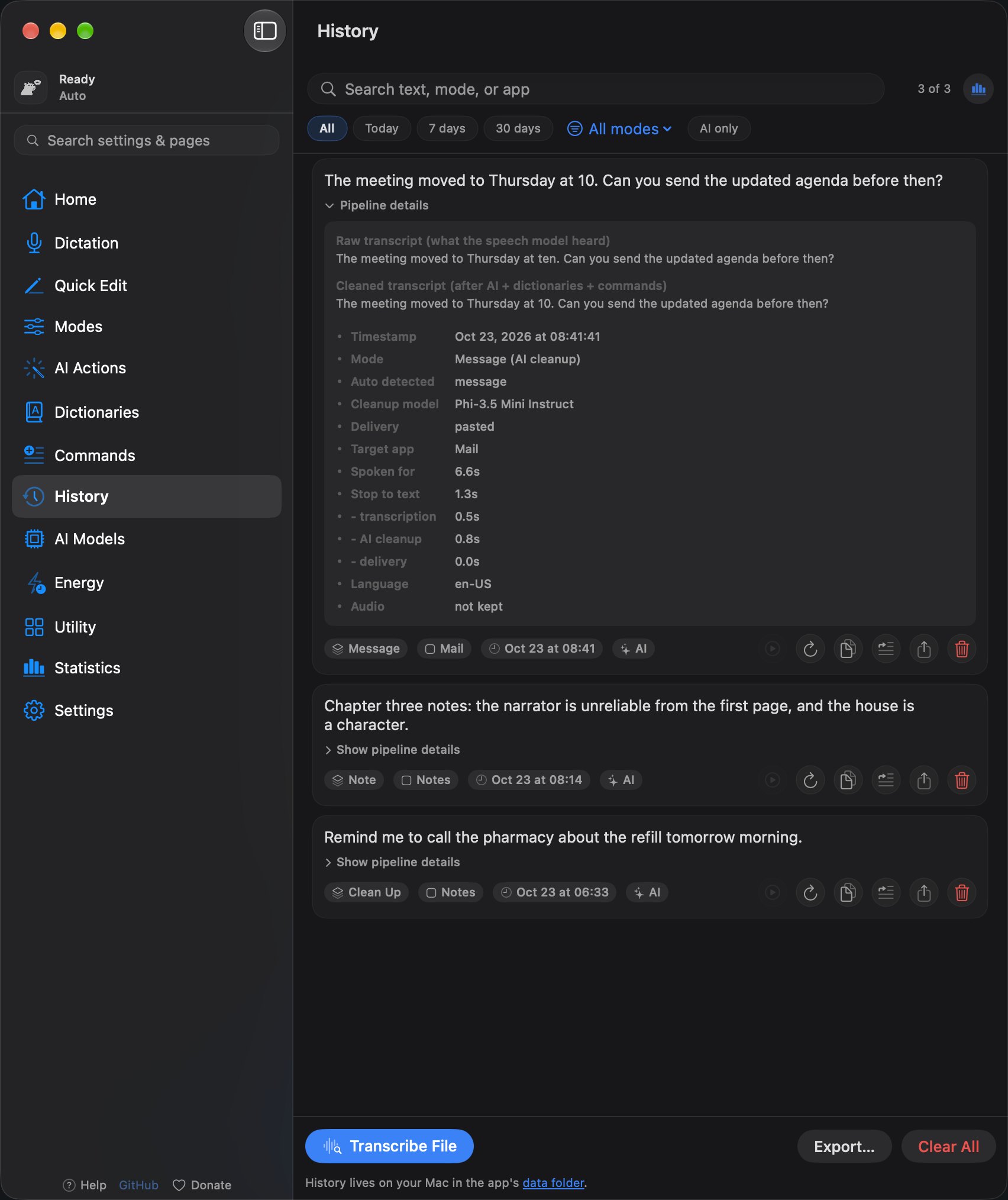Open the data folder link
This screenshot has width=1008, height=1200.
tap(553, 1183)
